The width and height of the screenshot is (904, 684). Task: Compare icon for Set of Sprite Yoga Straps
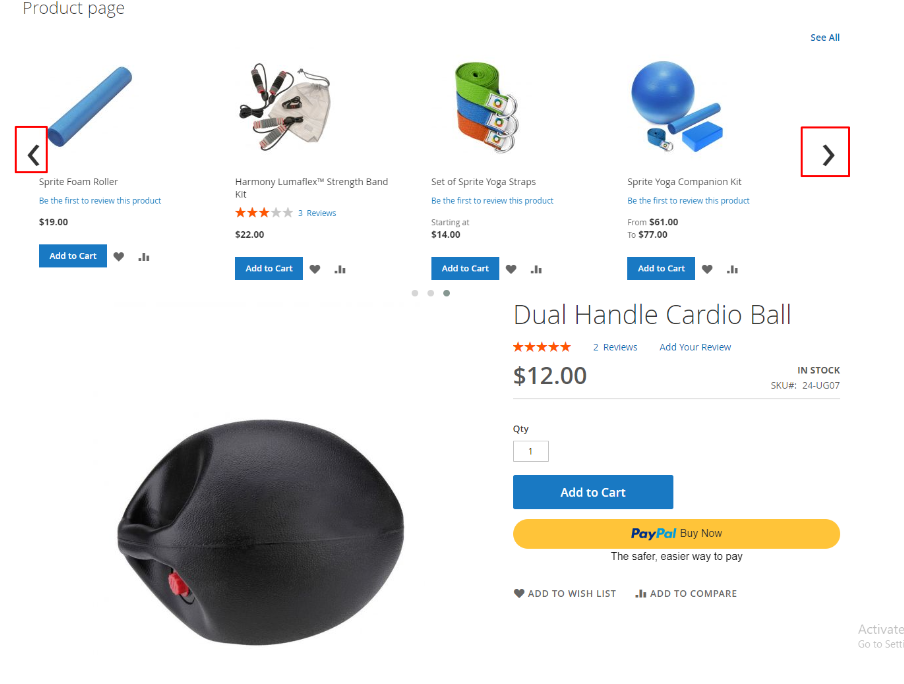536,269
